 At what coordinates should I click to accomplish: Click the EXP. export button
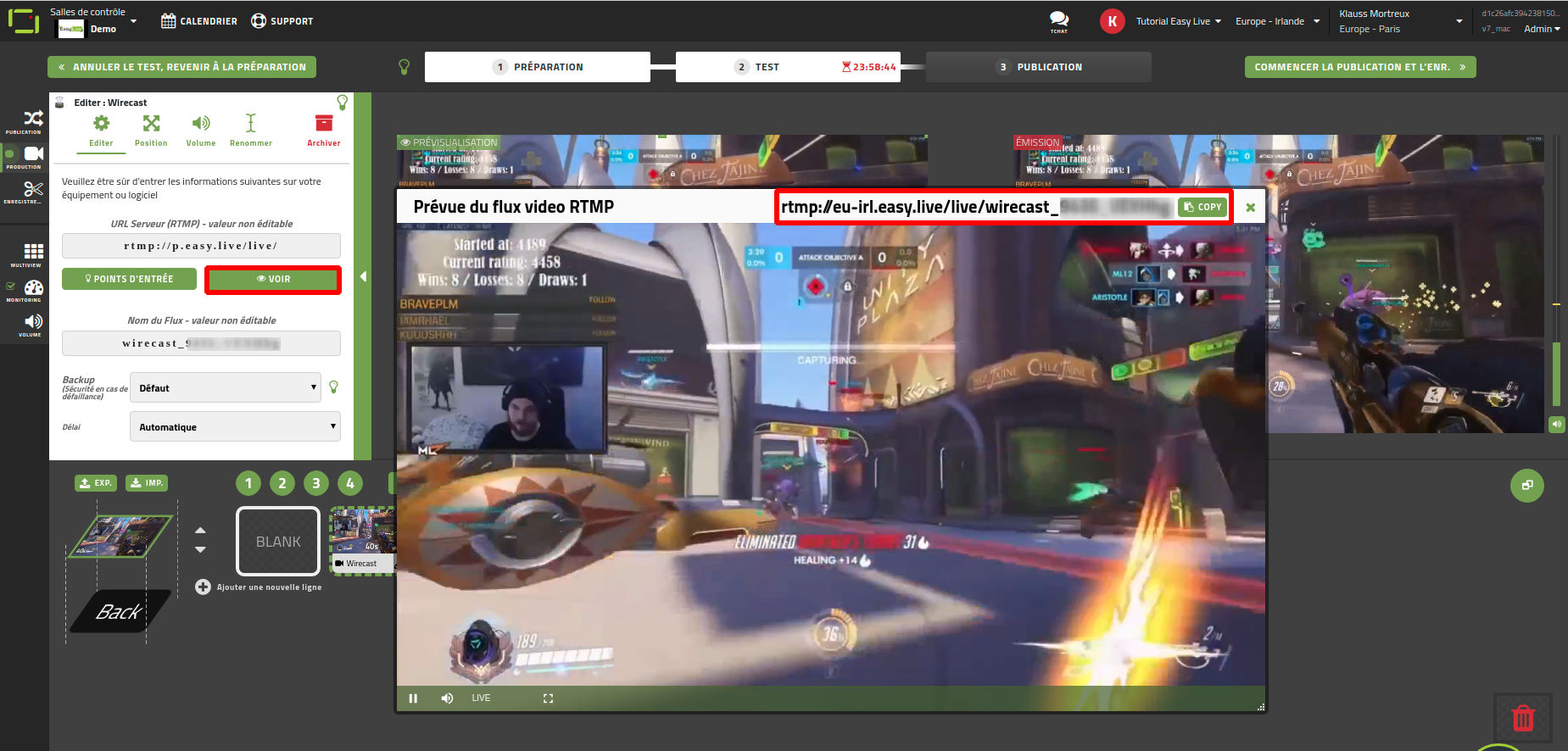(x=96, y=483)
